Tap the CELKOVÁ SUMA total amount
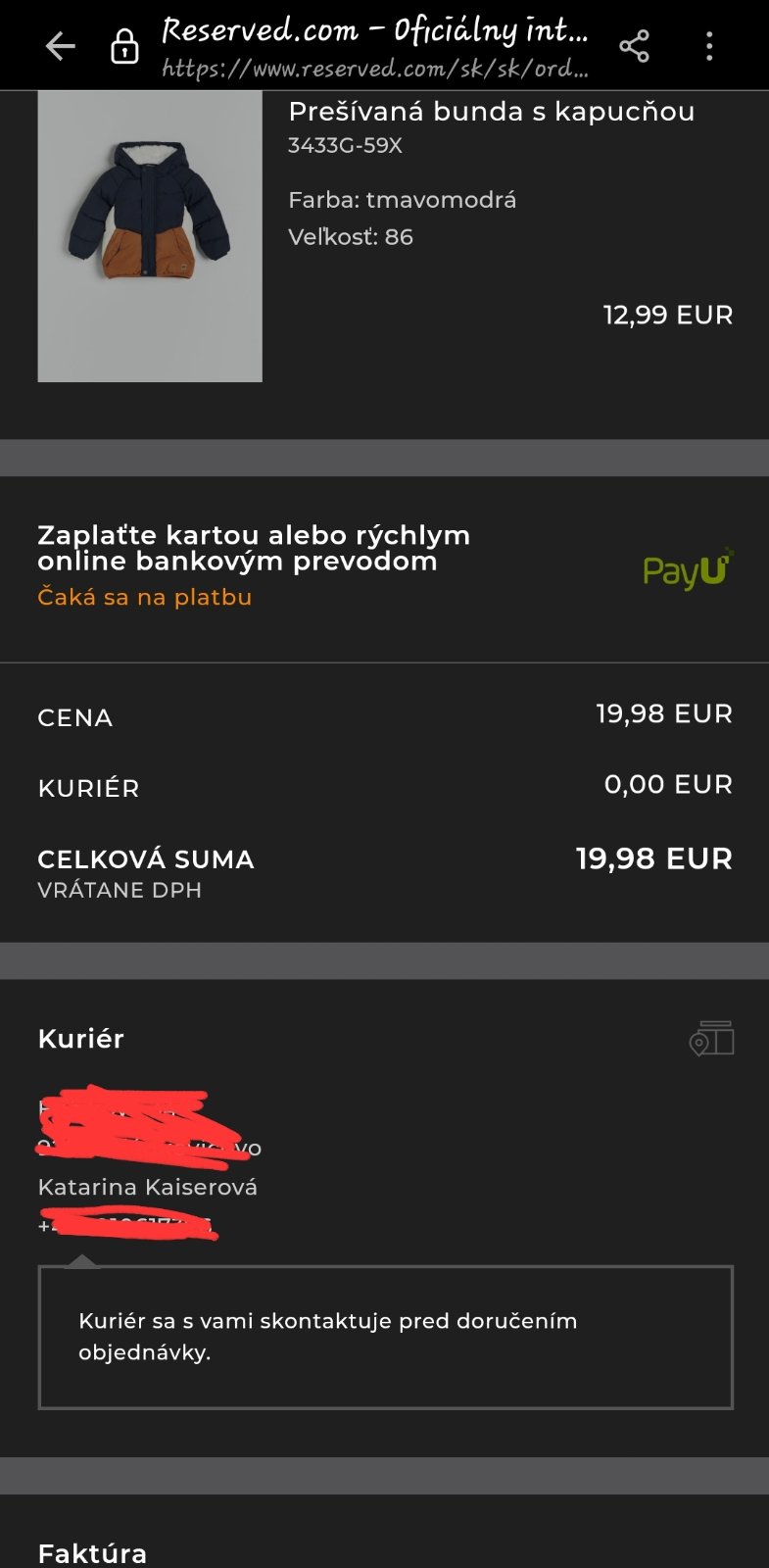 pos(653,858)
